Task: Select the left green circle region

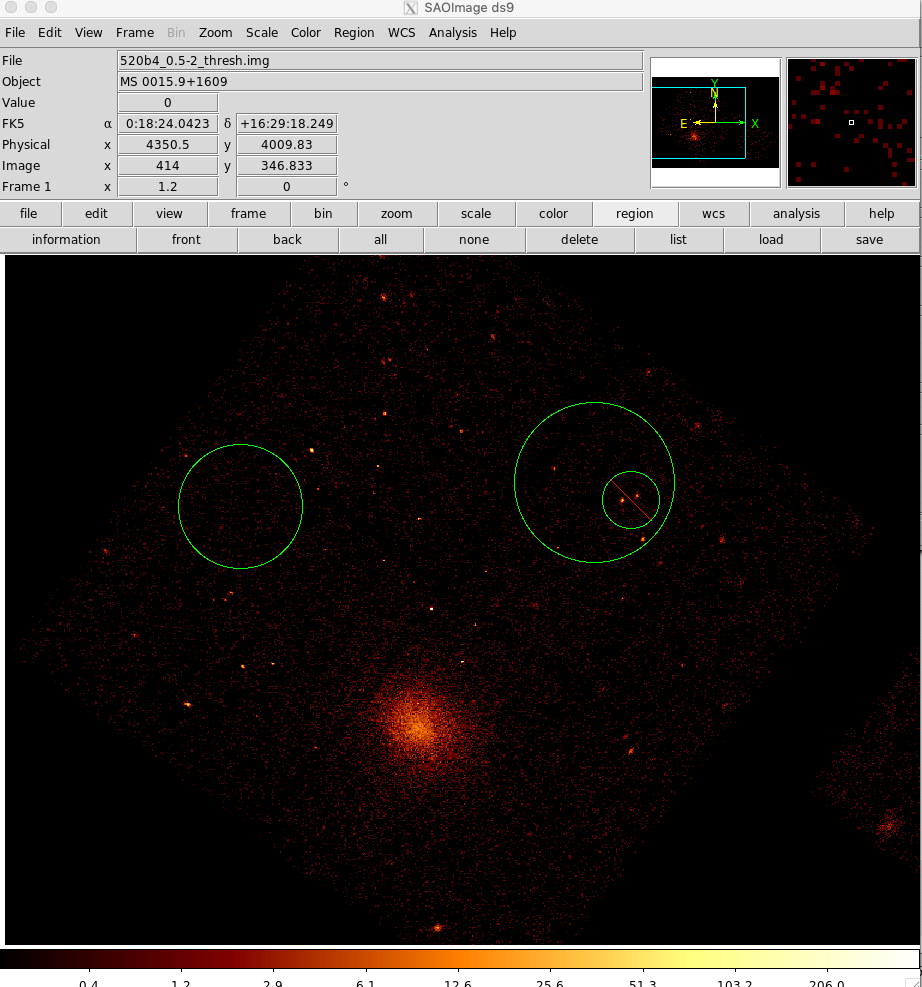Action: click(240, 506)
